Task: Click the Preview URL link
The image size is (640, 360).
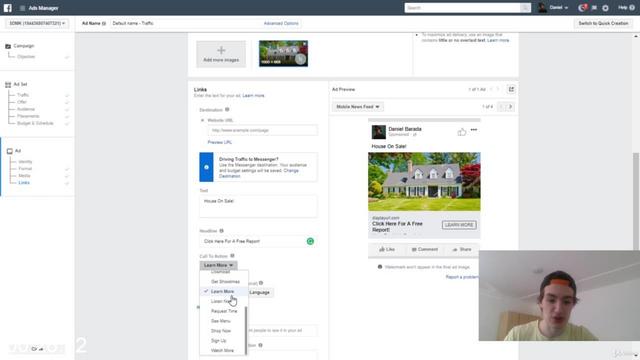Action: click(220, 142)
